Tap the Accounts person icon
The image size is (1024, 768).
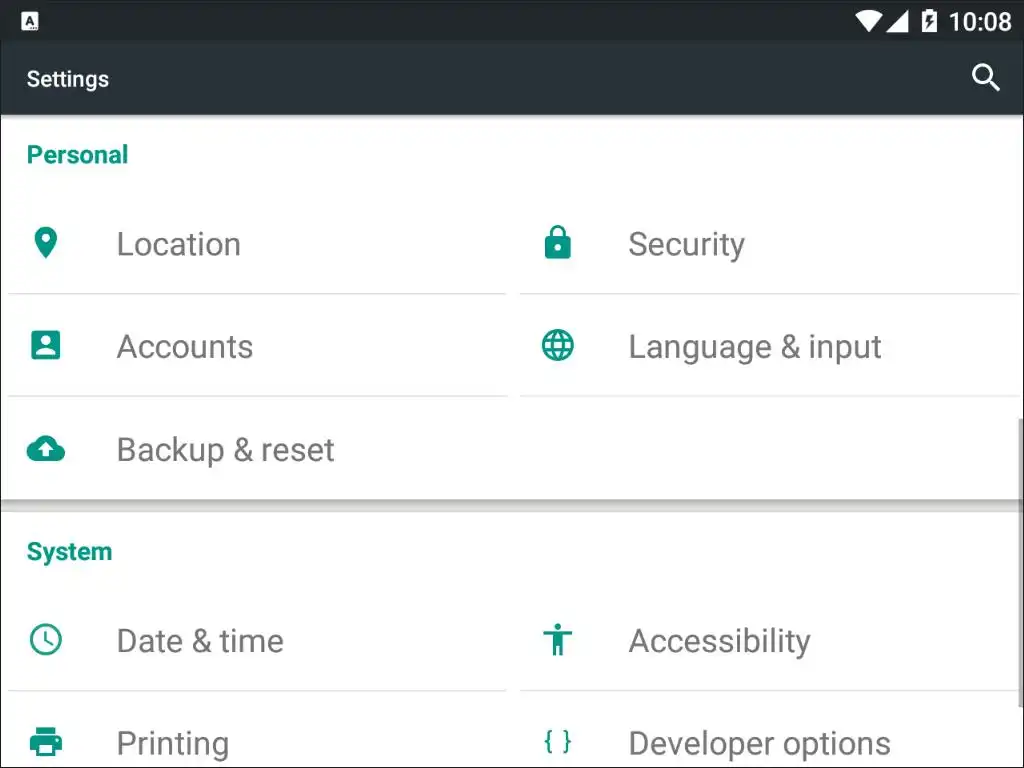point(46,346)
